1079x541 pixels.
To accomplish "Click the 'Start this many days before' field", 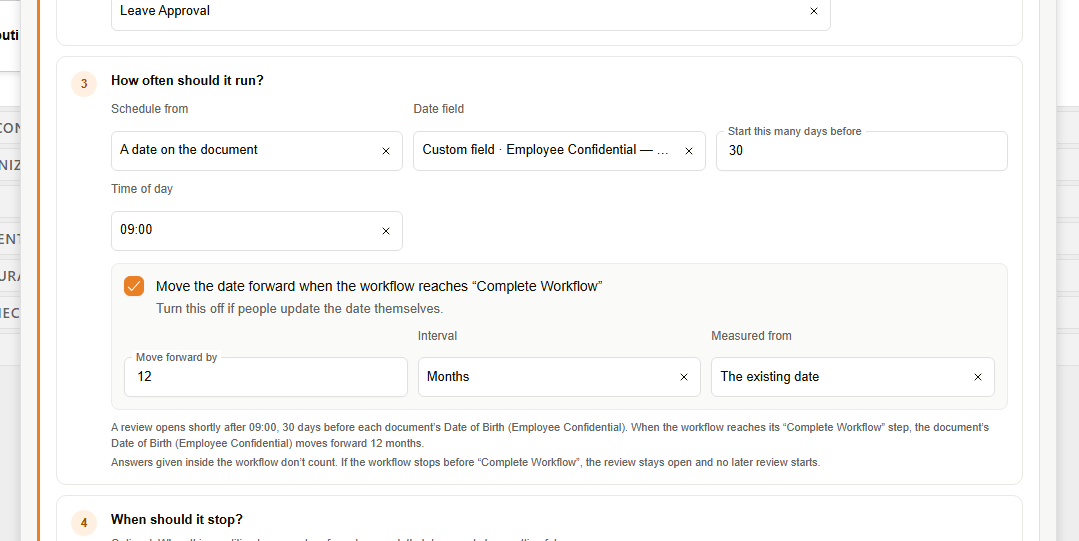I will point(862,151).
